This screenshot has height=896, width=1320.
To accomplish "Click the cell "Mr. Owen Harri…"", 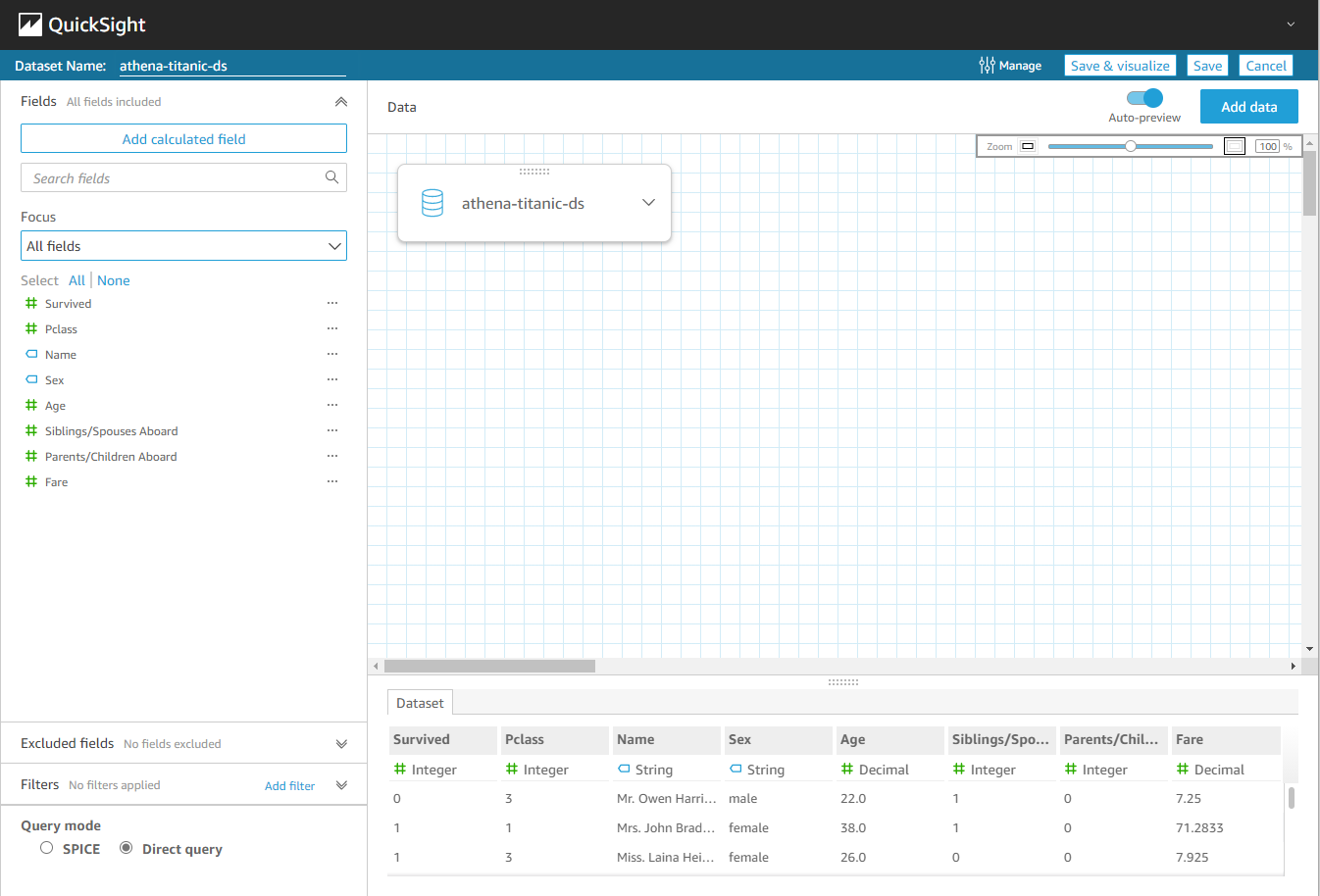I will pyautogui.click(x=666, y=798).
